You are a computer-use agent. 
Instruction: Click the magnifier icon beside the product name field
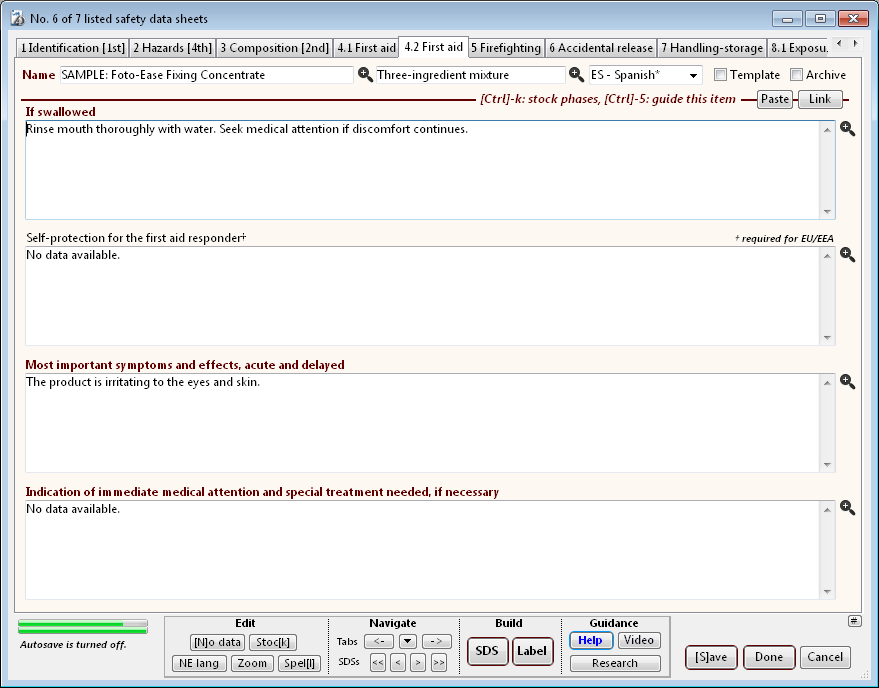pos(365,75)
